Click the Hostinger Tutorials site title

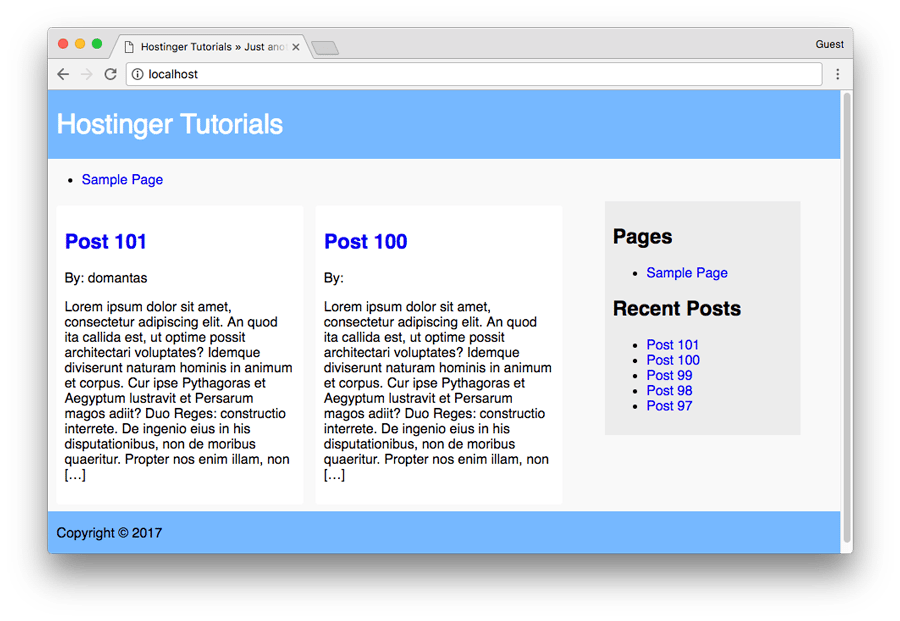click(170, 124)
